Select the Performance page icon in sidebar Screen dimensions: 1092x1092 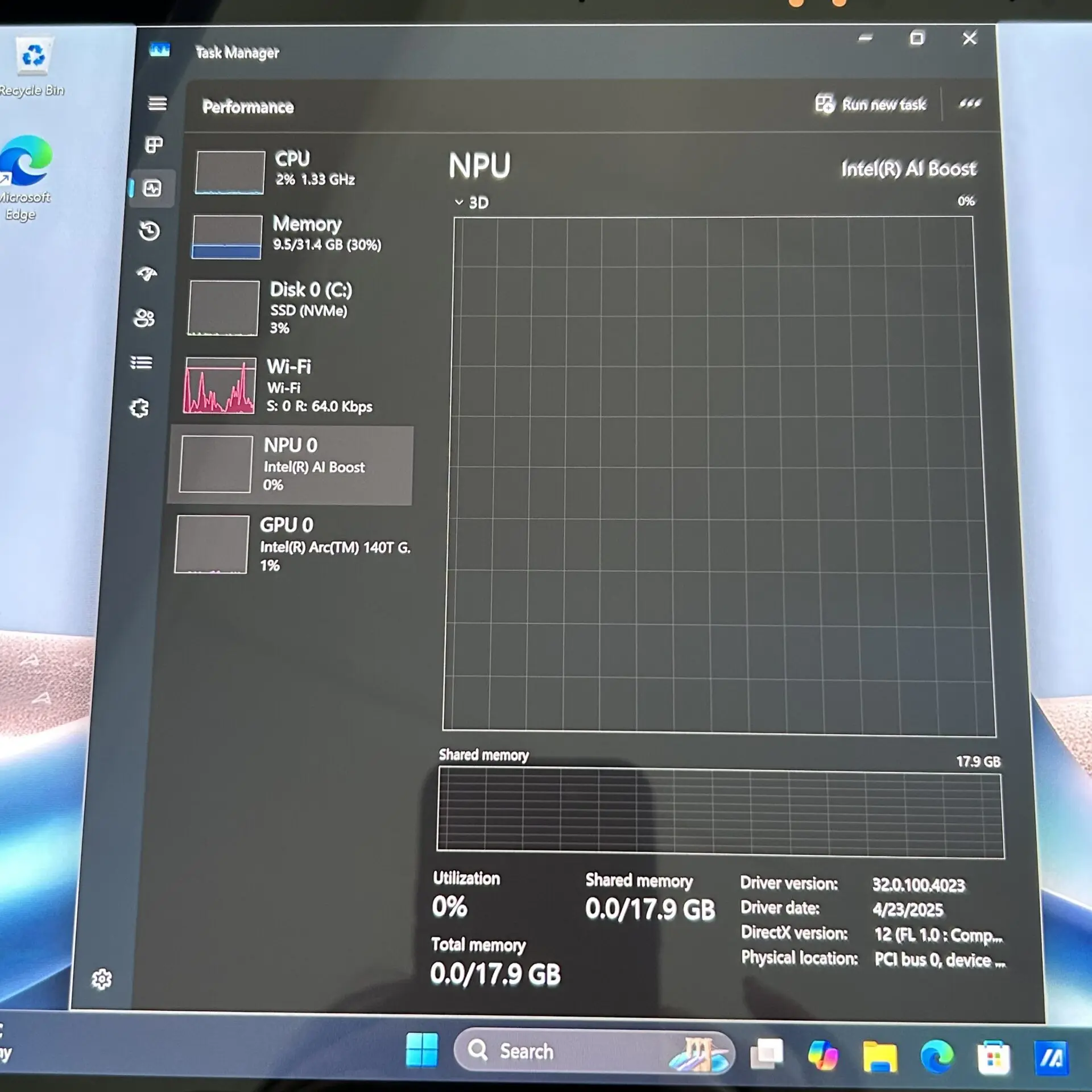point(152,188)
